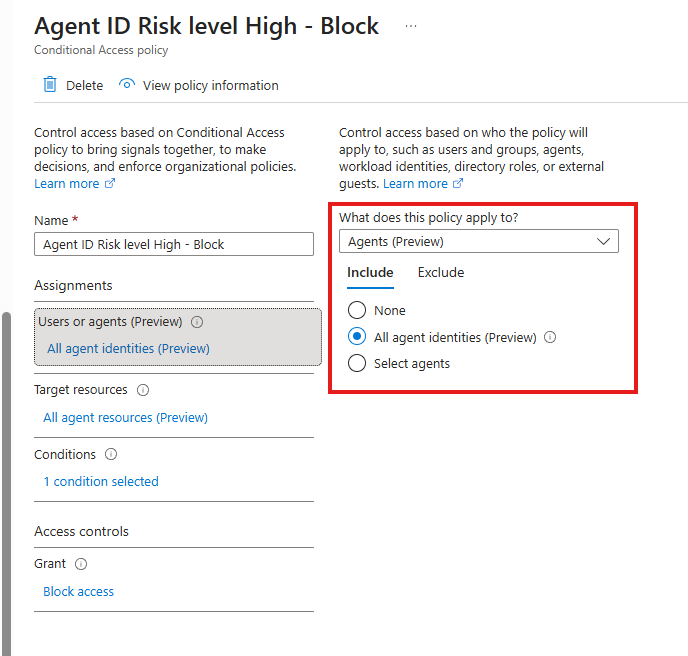
Task: Click the Block access link
Action: [78, 592]
